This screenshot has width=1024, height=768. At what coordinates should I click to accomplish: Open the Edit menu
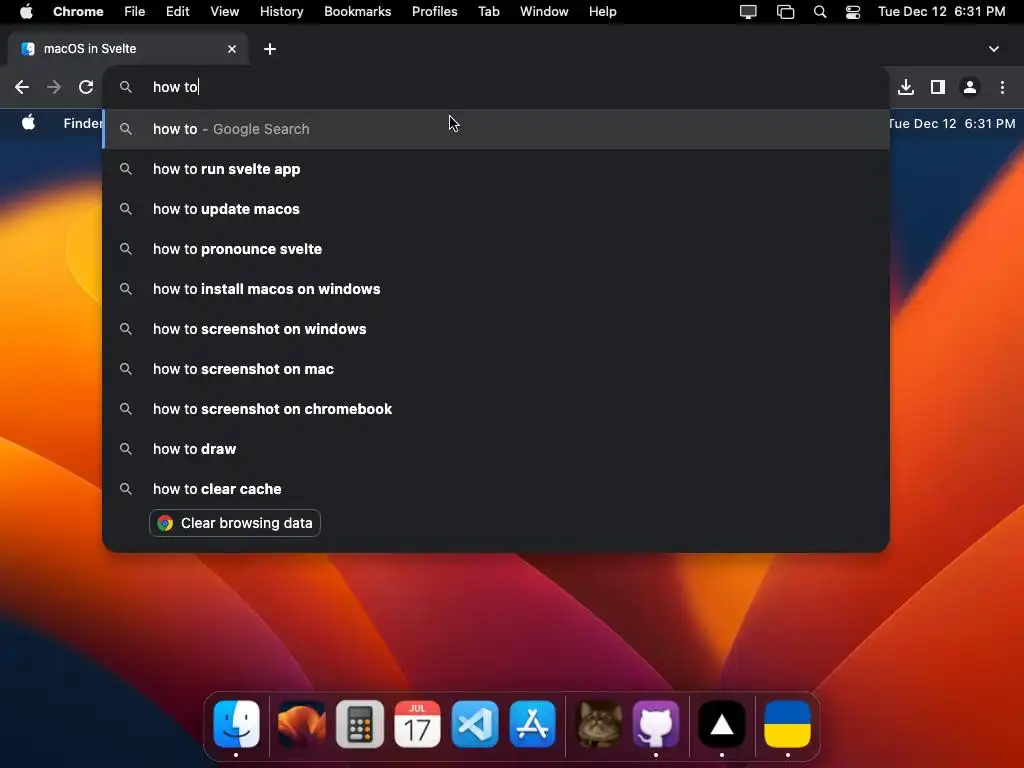[x=177, y=12]
